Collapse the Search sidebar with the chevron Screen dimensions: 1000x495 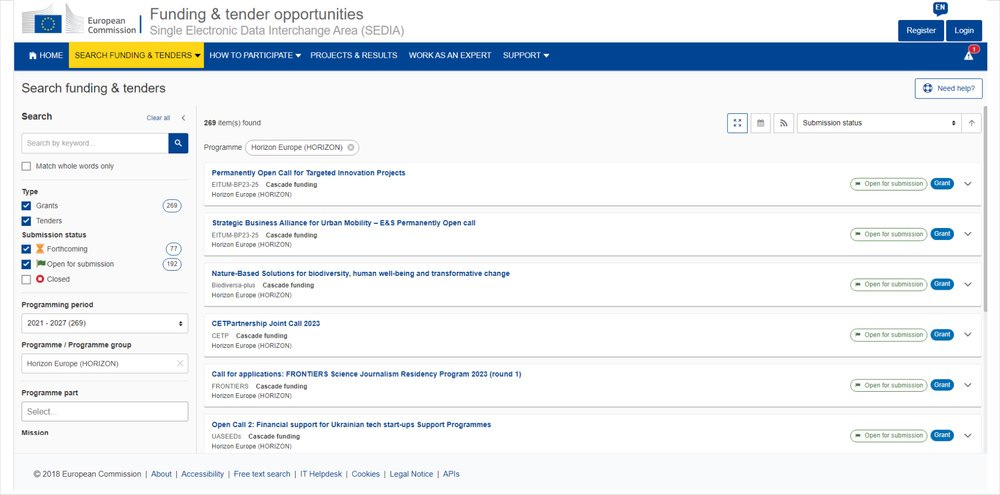click(x=184, y=118)
